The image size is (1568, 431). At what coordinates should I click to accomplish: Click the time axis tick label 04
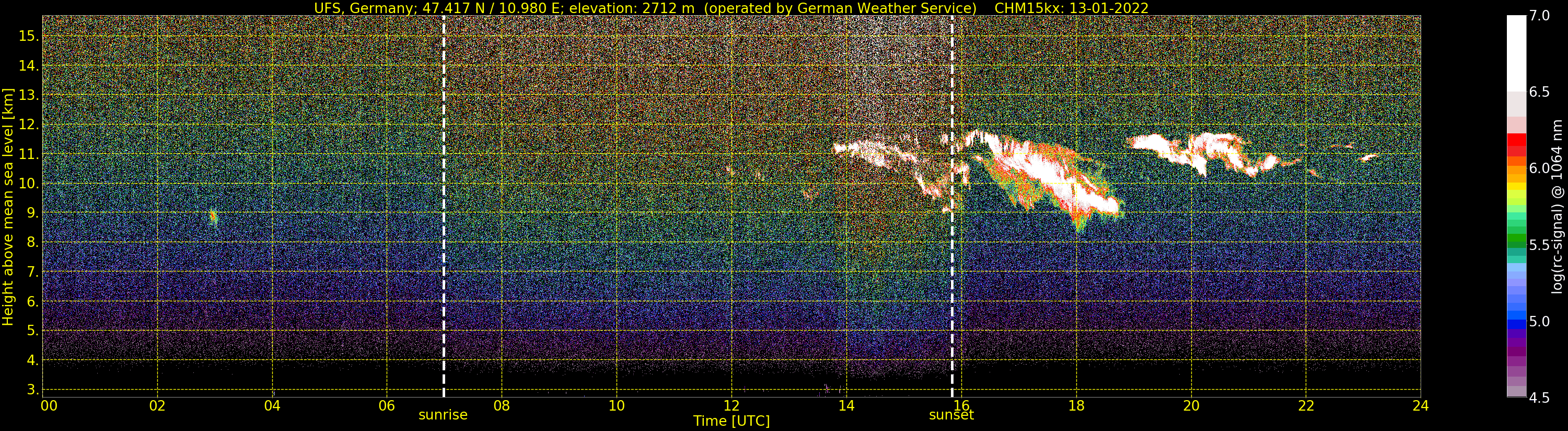click(x=272, y=406)
